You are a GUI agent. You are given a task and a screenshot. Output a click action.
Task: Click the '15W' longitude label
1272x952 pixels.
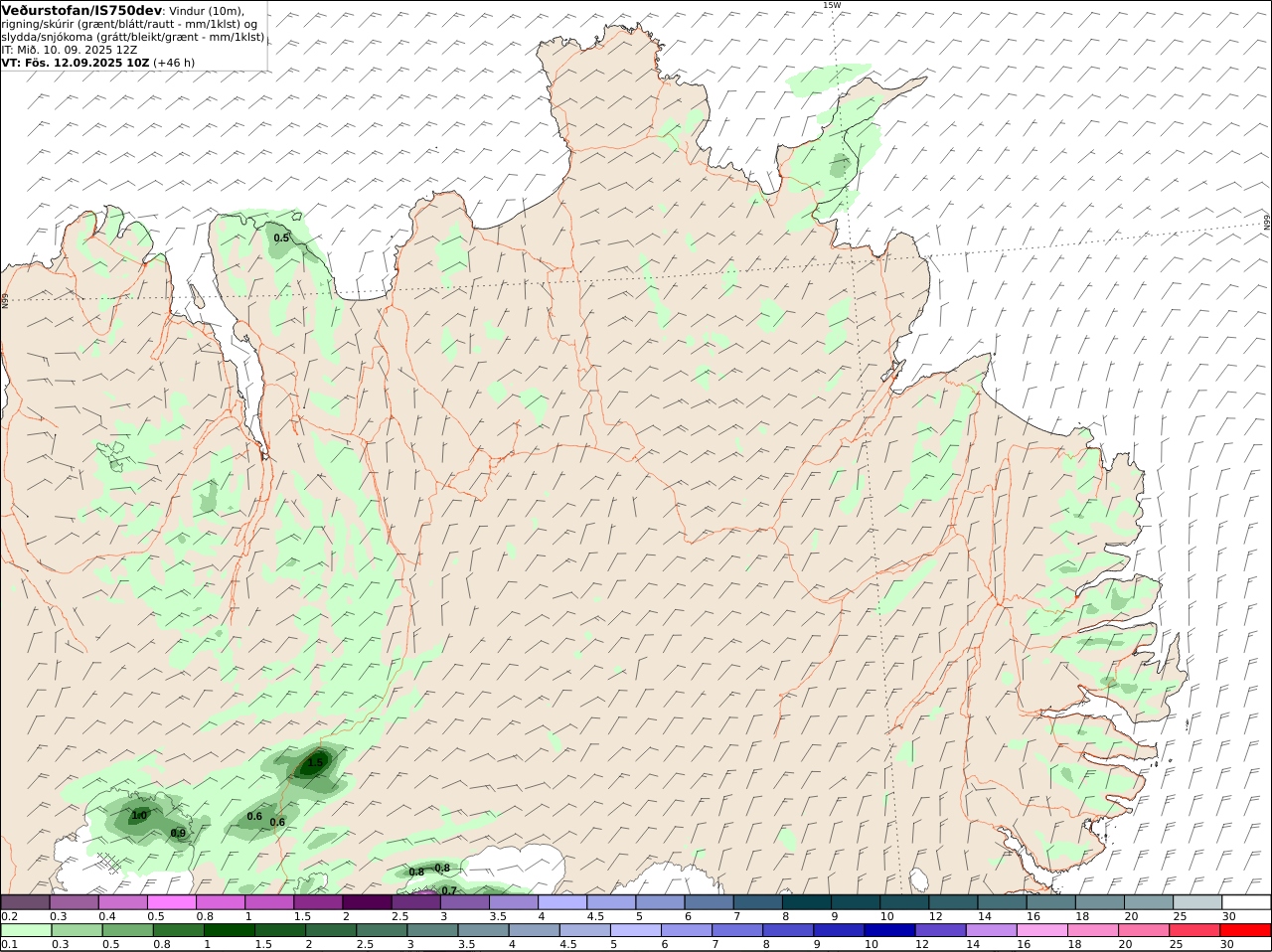coord(831,5)
